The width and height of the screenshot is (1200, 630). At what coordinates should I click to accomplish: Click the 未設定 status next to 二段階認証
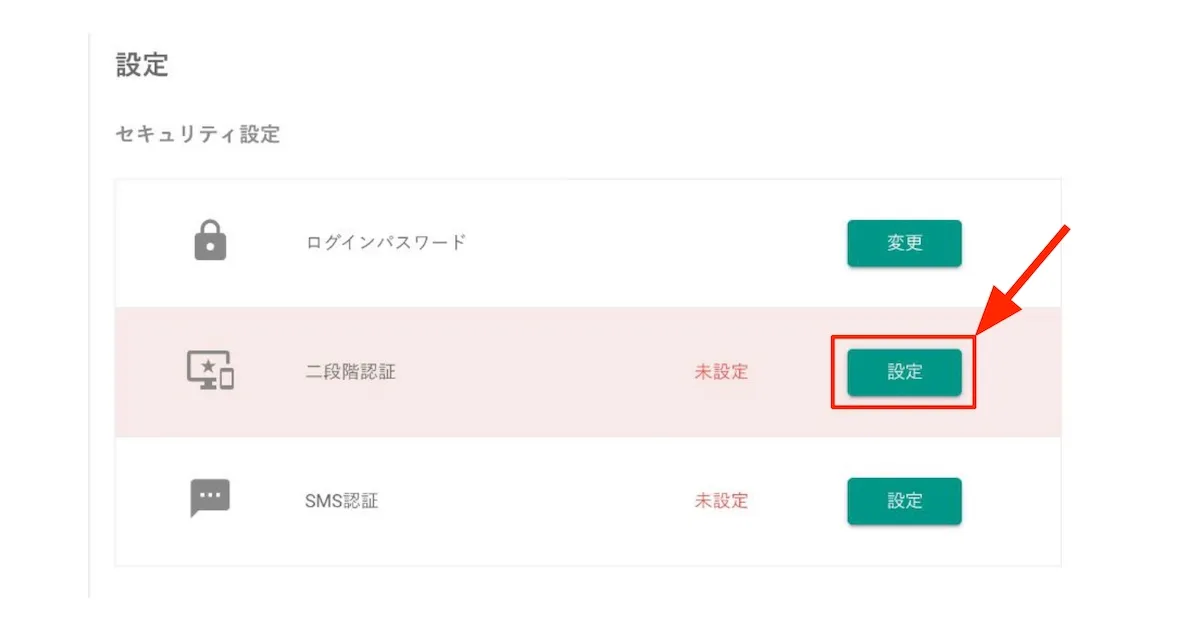point(721,372)
